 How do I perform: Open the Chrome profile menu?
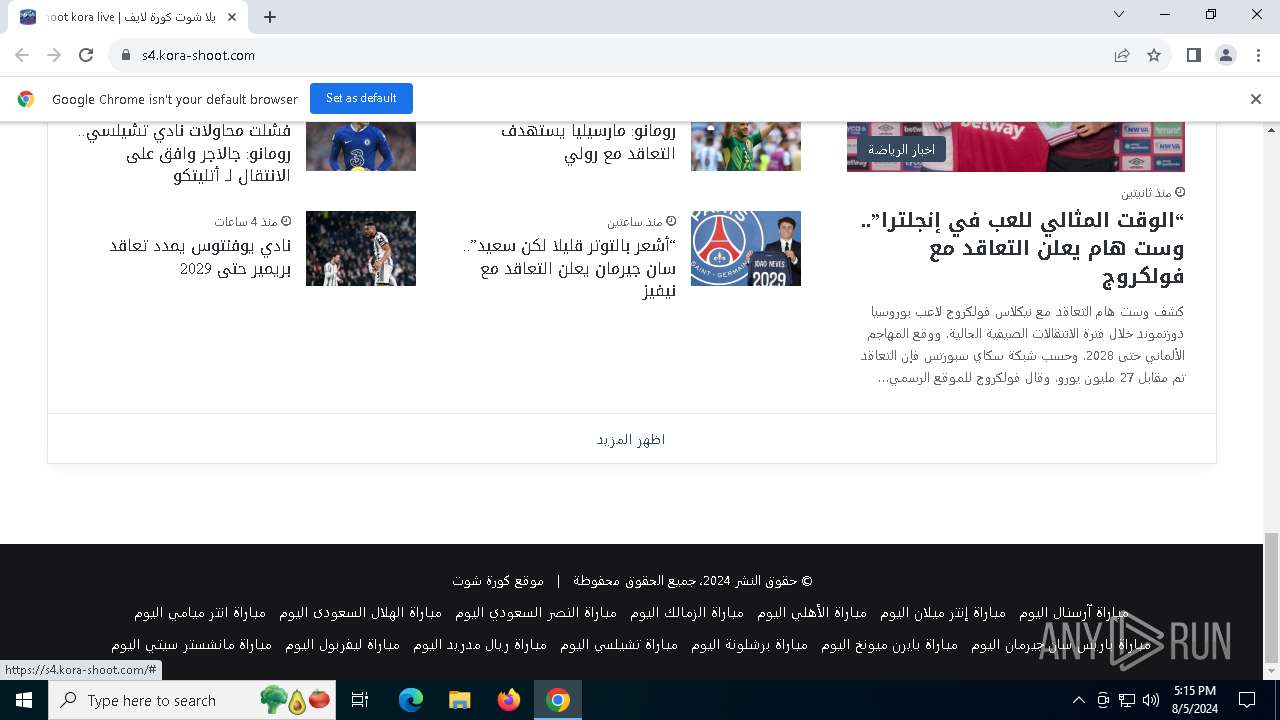pyautogui.click(x=1226, y=56)
